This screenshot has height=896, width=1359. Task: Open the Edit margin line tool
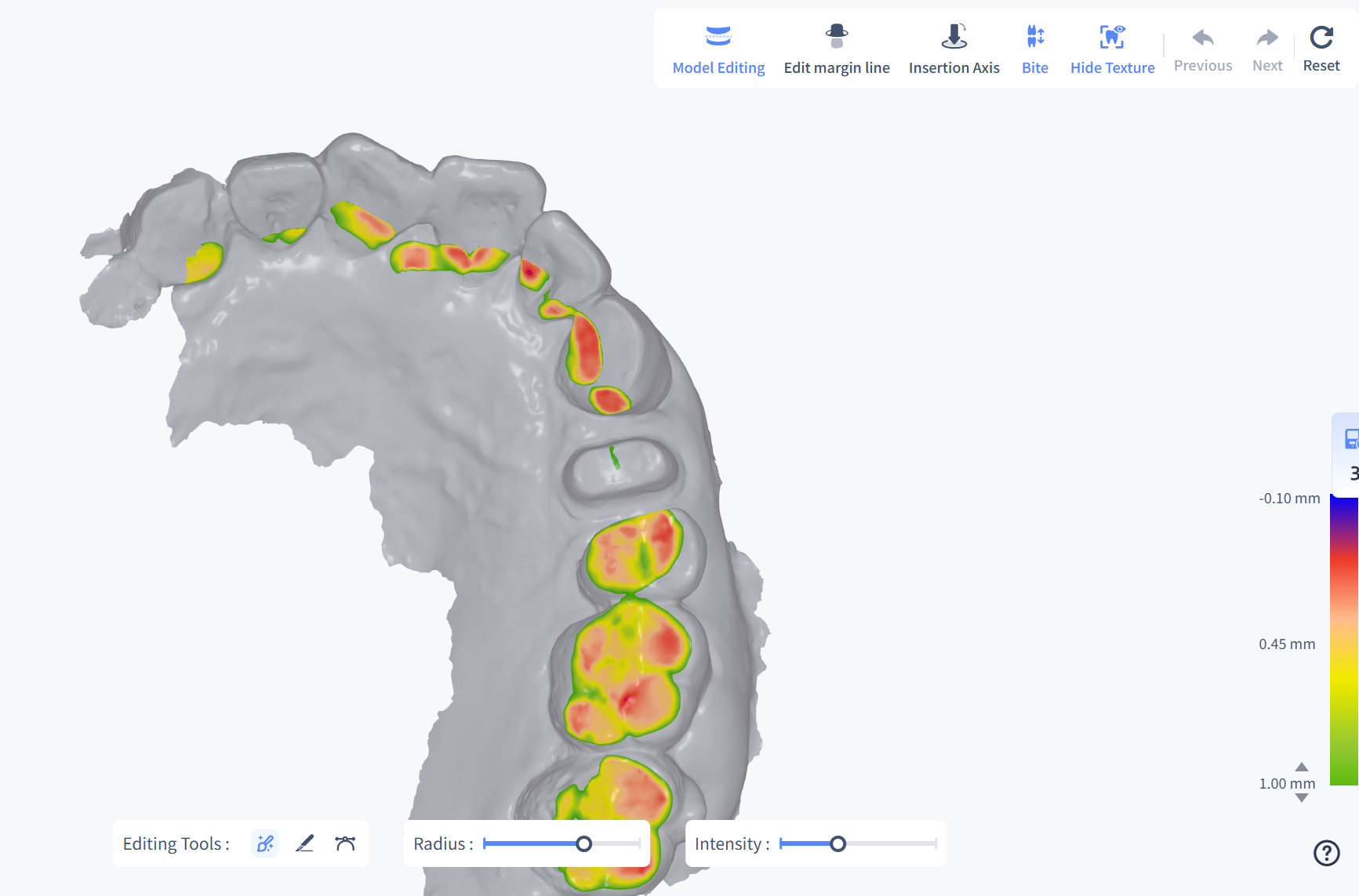(836, 50)
